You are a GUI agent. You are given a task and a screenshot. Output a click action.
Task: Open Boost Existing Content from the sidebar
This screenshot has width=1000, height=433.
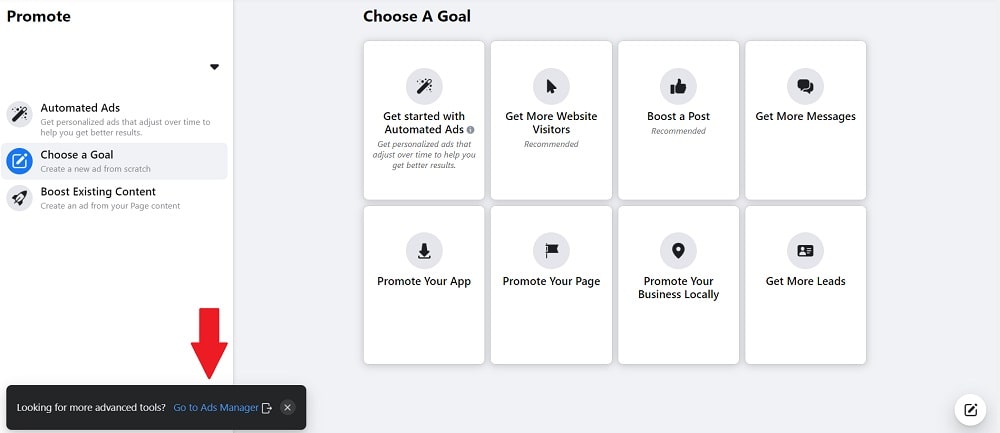click(x=114, y=198)
